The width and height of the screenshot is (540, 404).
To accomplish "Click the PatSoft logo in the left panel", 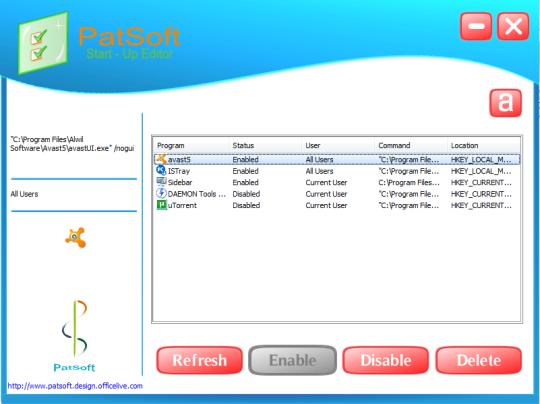I will [x=74, y=336].
